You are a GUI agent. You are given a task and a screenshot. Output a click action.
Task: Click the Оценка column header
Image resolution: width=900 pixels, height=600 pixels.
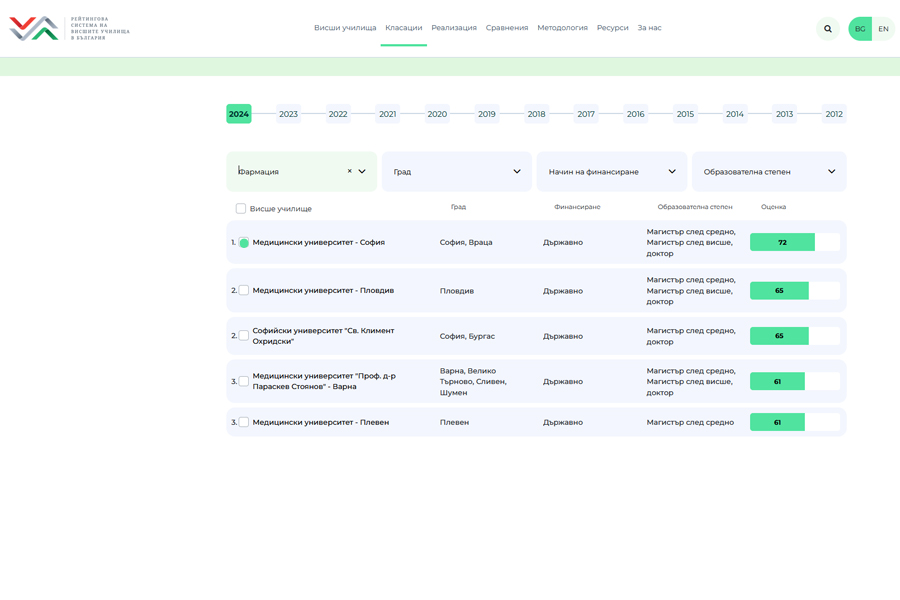pos(773,207)
